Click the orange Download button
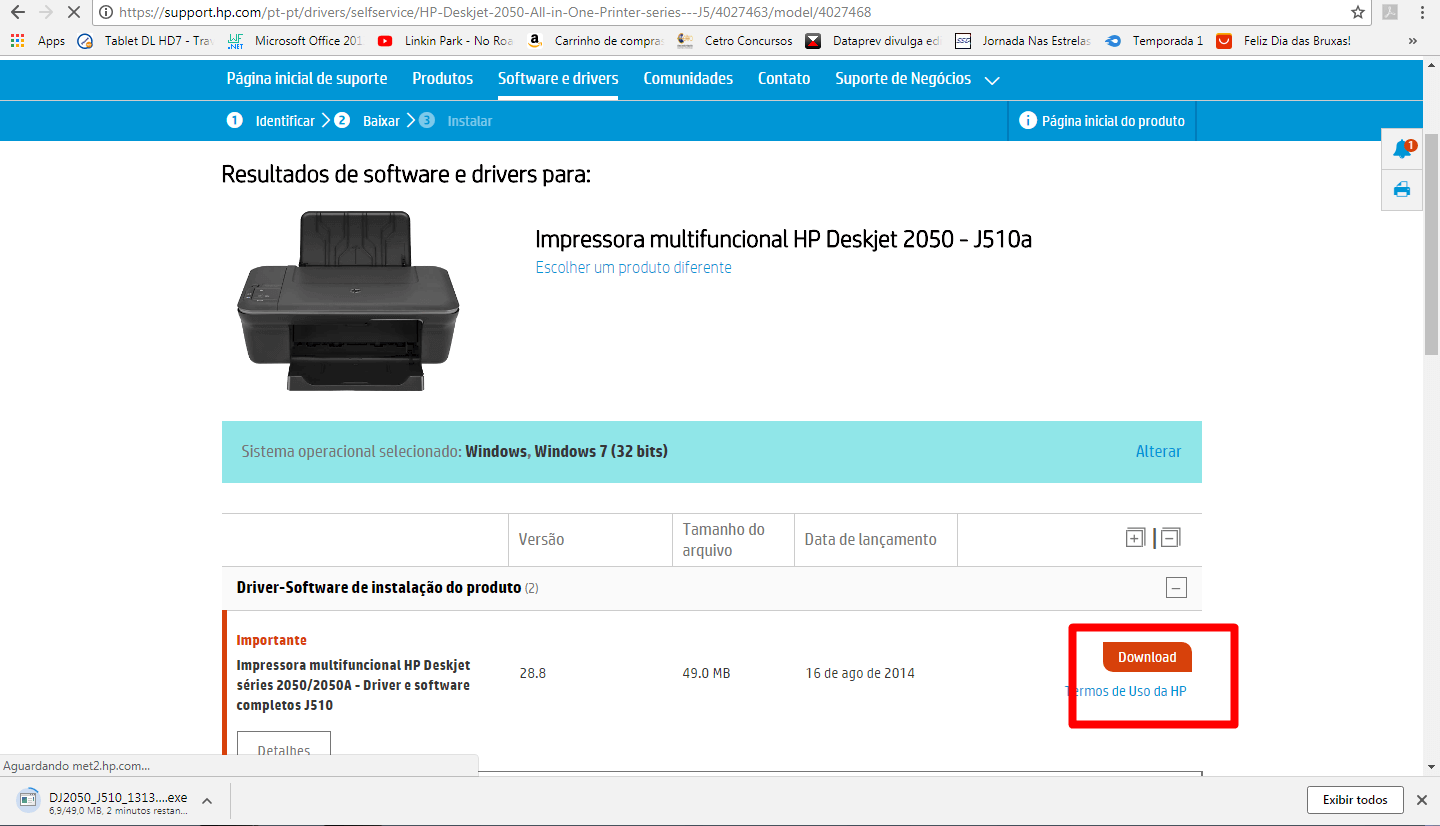This screenshot has width=1440, height=826. (x=1147, y=657)
